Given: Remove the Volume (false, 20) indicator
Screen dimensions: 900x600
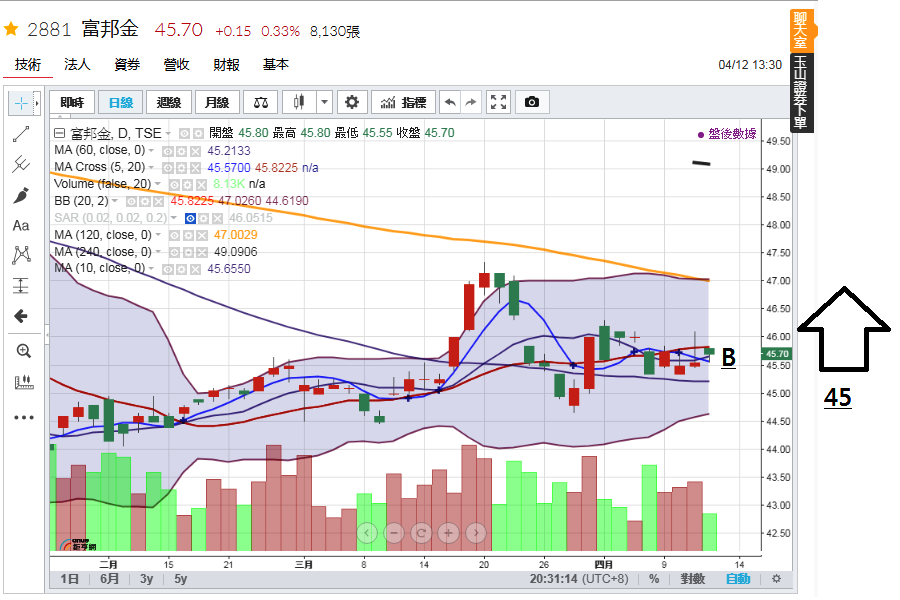Looking at the screenshot, I should click(x=201, y=185).
